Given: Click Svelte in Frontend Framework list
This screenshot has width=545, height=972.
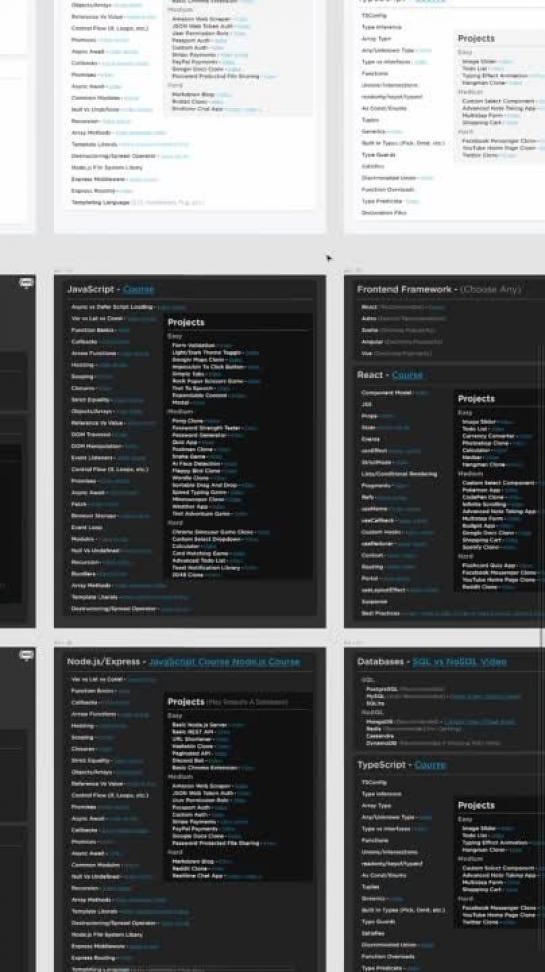Looking at the screenshot, I should pyautogui.click(x=370, y=330).
